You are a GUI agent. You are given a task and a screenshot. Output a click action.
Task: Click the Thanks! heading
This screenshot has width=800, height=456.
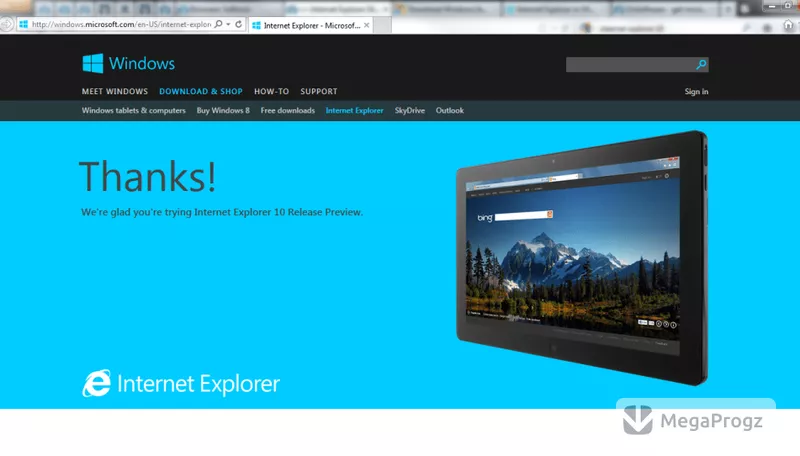click(x=147, y=176)
